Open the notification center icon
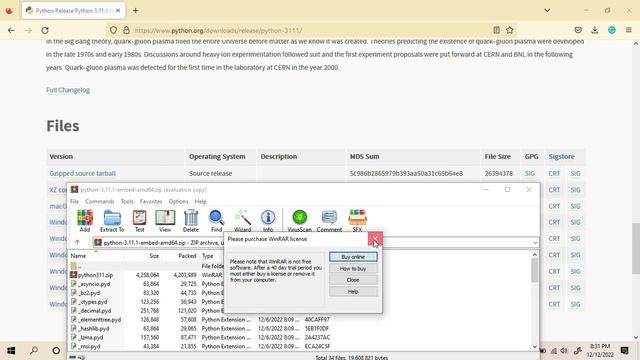The width and height of the screenshot is (640, 360). pos(624,350)
